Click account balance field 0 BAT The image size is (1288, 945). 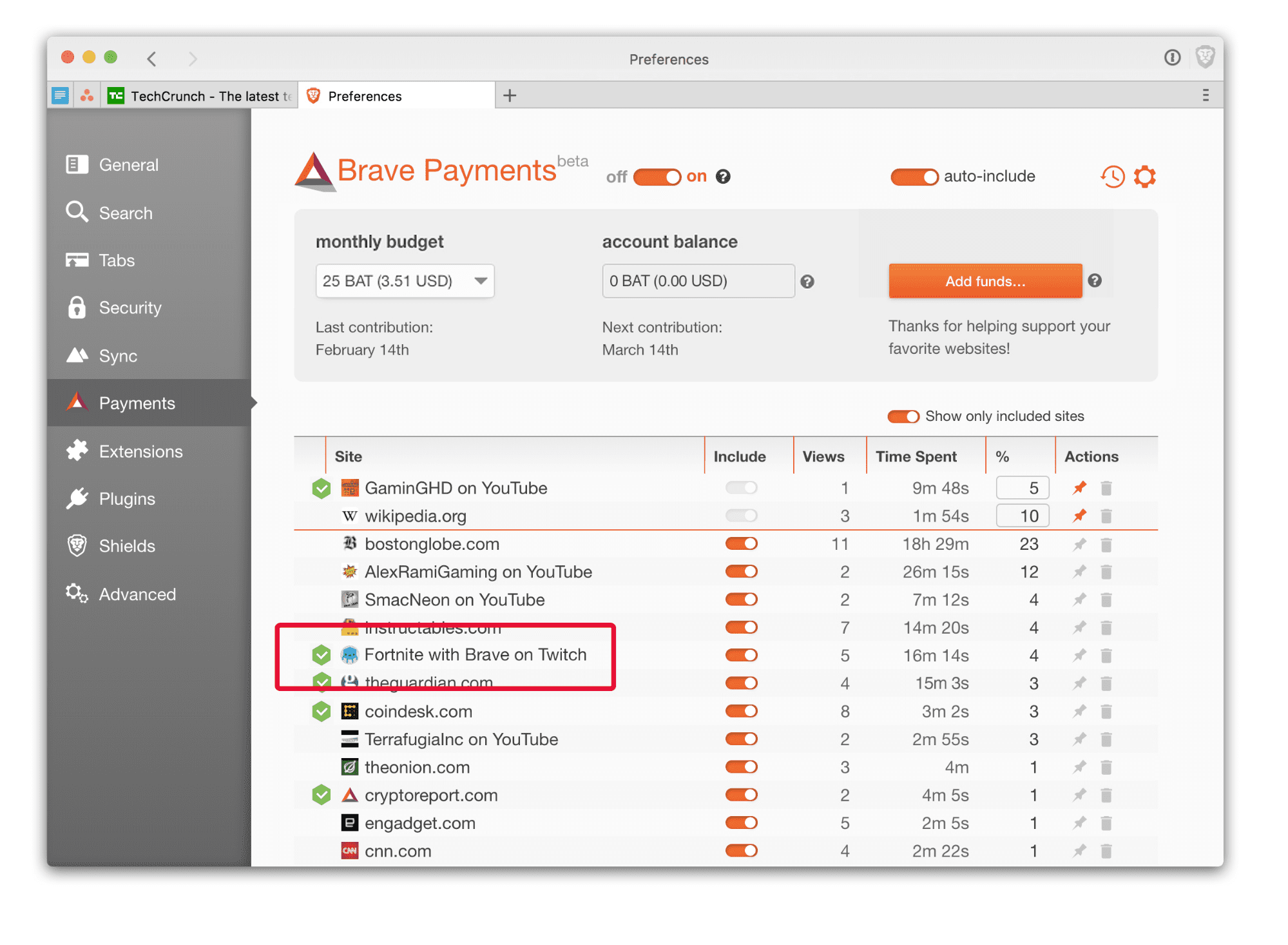tap(698, 281)
